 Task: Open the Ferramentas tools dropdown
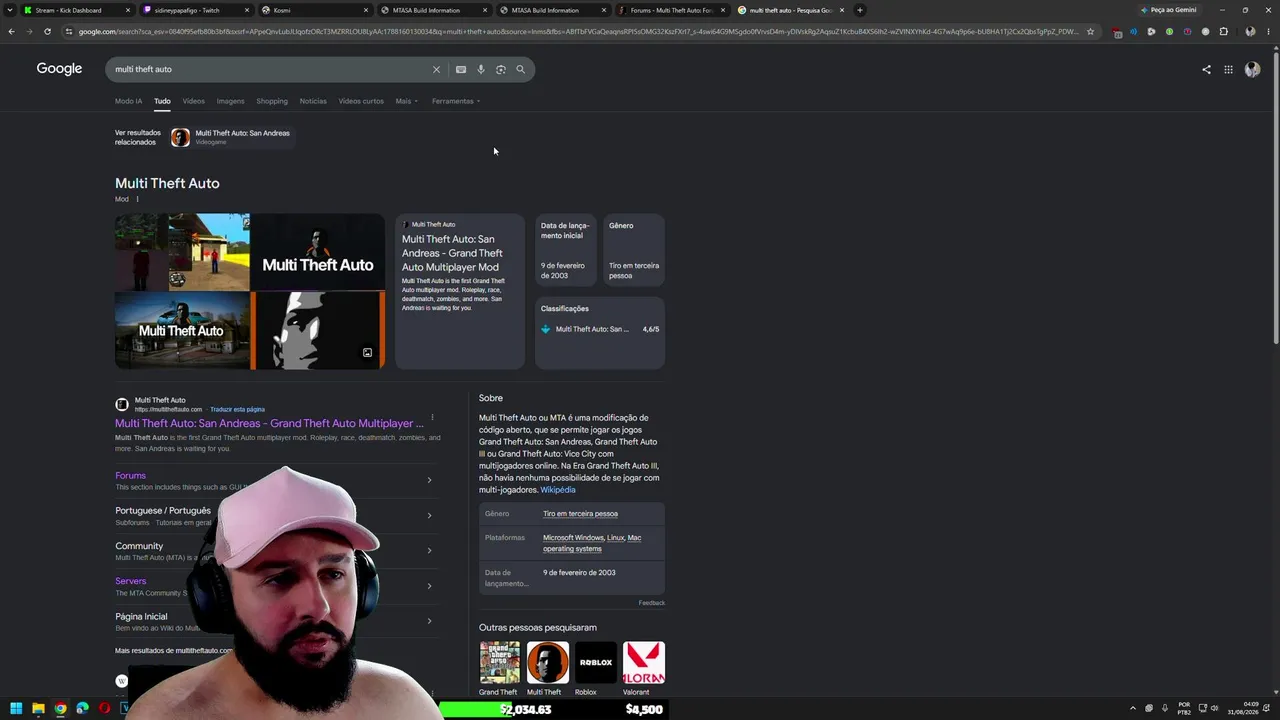tap(456, 101)
